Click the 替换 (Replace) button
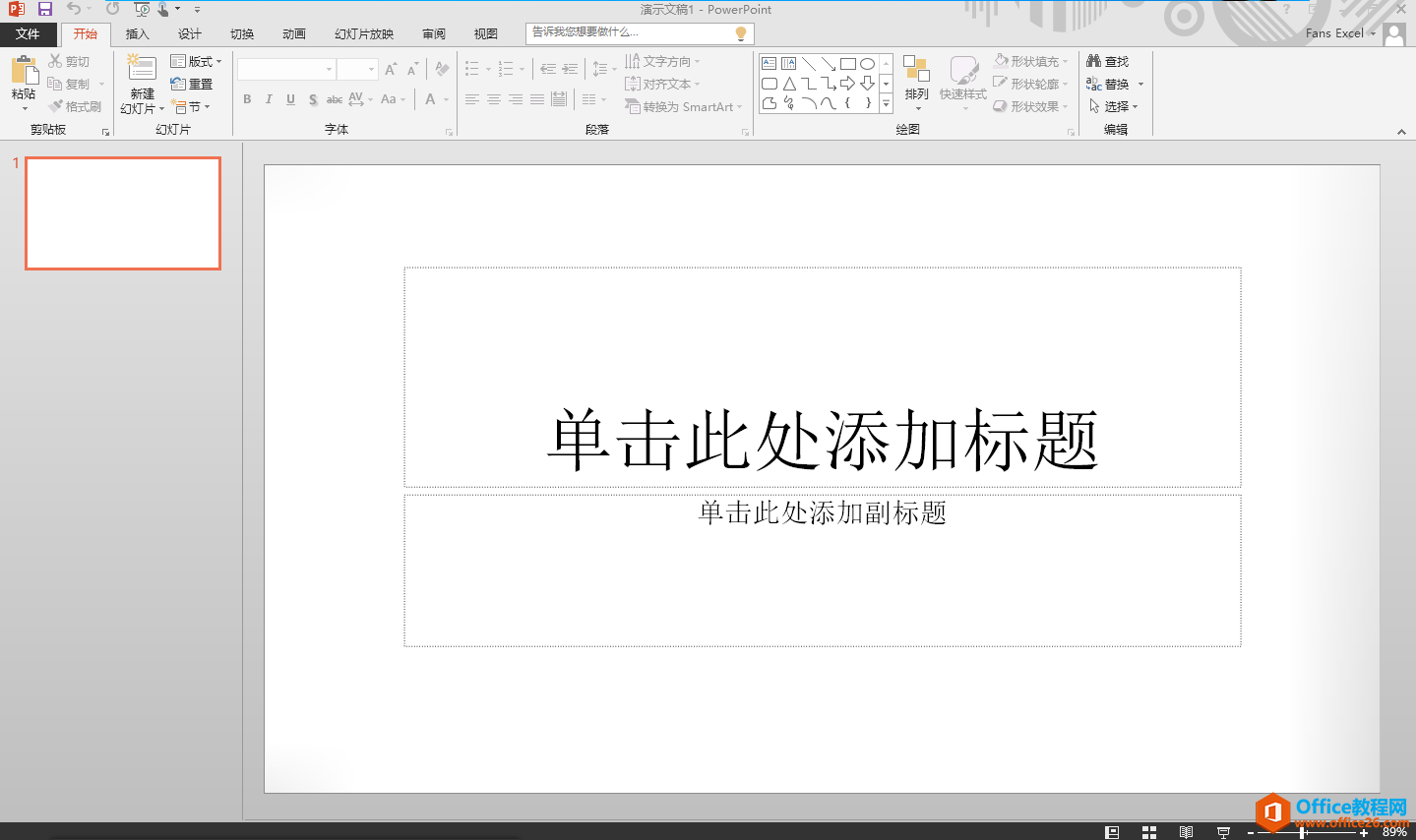The height and width of the screenshot is (840, 1416). point(1108,84)
